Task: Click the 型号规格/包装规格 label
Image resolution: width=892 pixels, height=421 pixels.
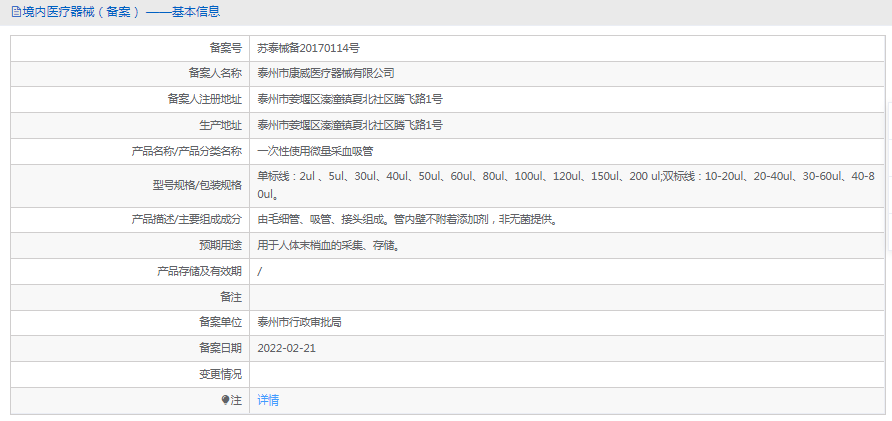Action: click(x=199, y=185)
